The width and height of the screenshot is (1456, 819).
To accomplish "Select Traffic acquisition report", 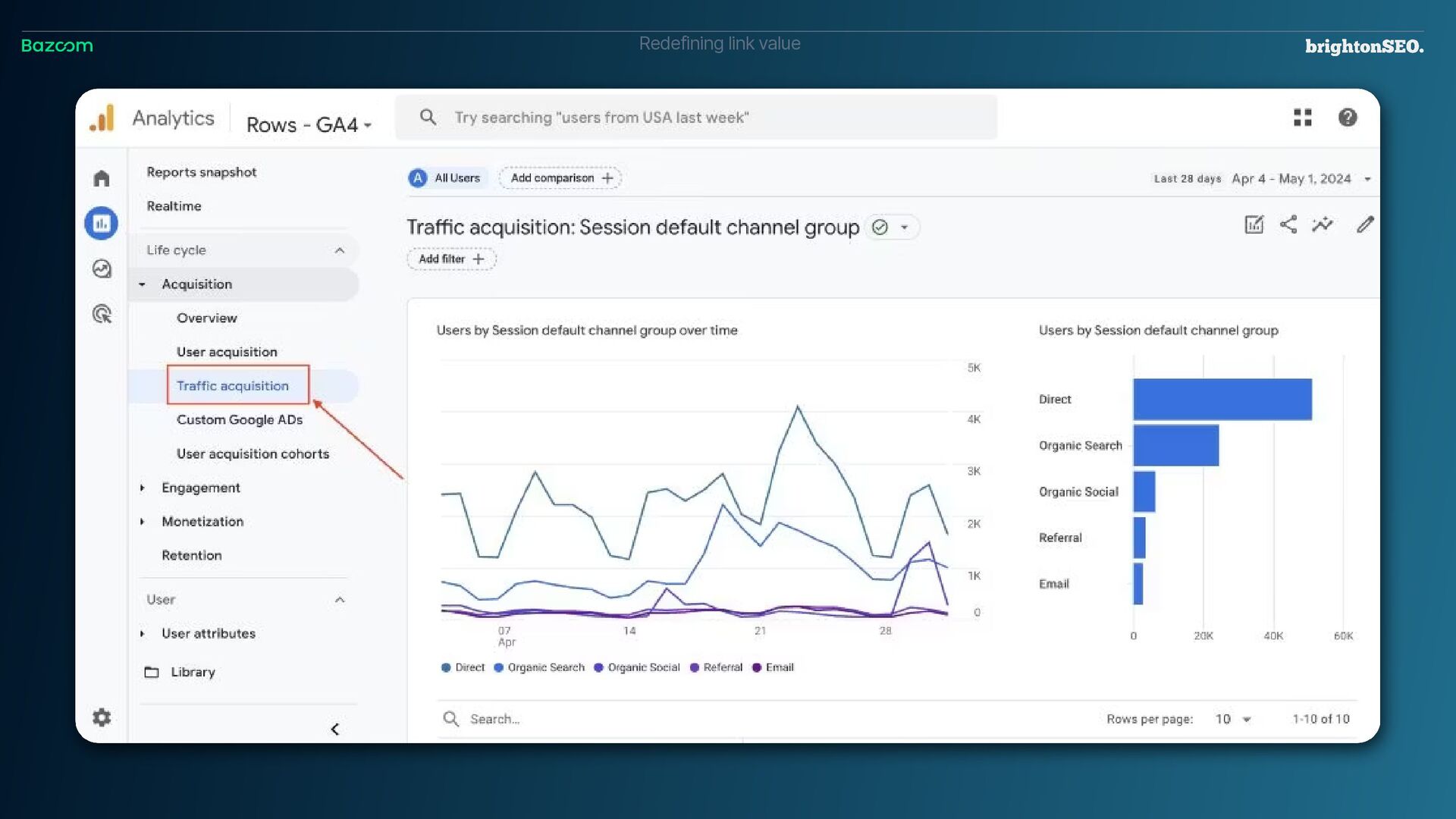I will pyautogui.click(x=233, y=385).
